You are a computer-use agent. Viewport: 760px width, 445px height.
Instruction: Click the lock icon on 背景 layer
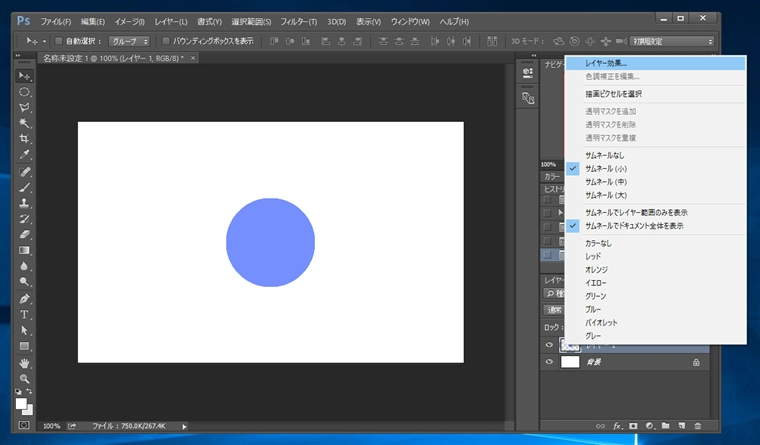tap(696, 362)
